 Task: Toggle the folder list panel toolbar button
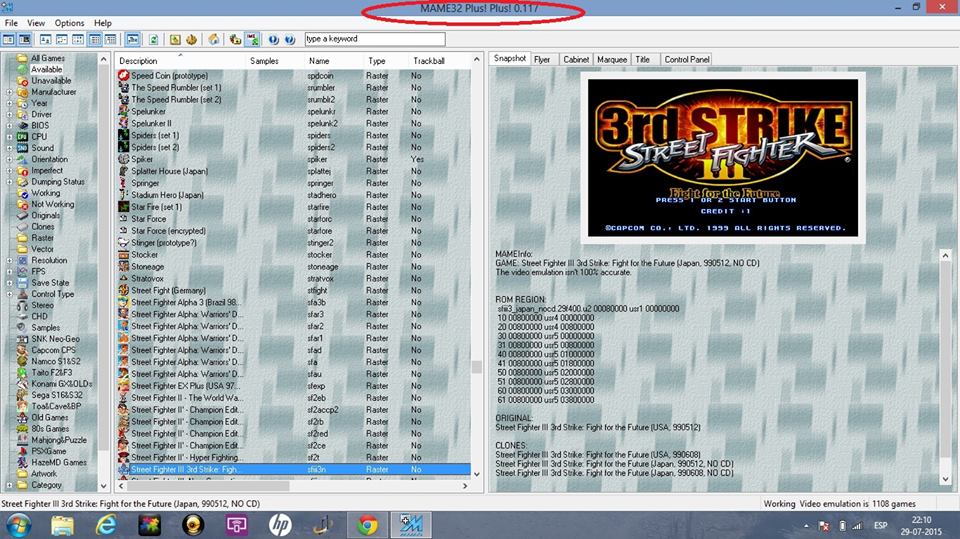pos(8,39)
